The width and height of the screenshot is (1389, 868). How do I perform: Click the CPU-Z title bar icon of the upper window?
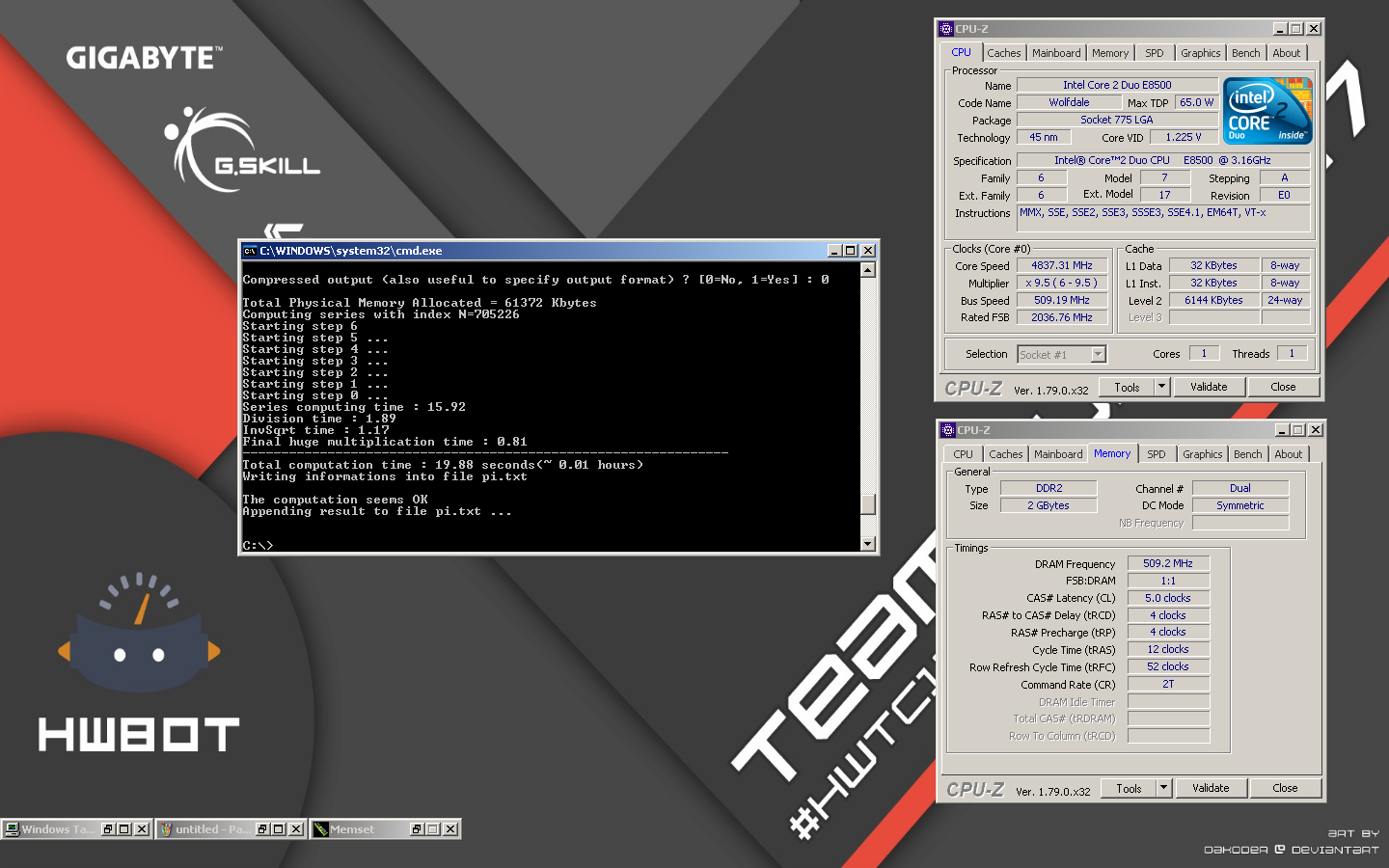tap(946, 29)
